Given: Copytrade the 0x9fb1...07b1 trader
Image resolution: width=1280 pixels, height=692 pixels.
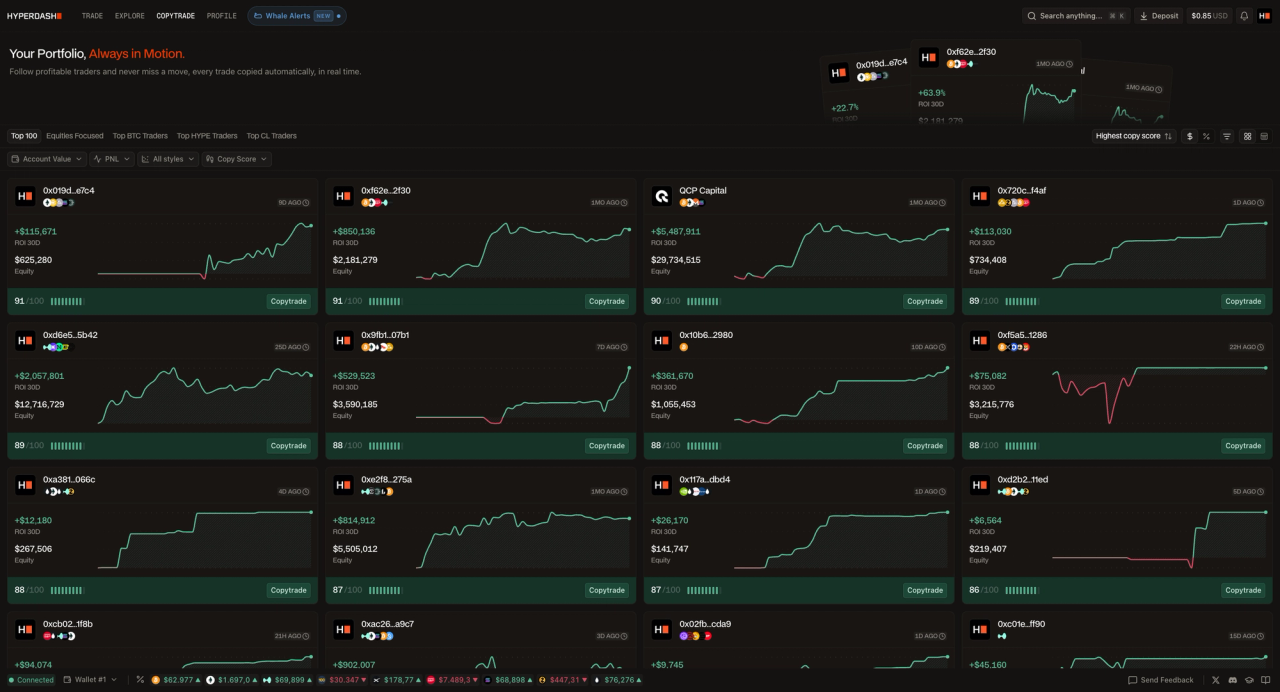Looking at the screenshot, I should click(x=607, y=446).
